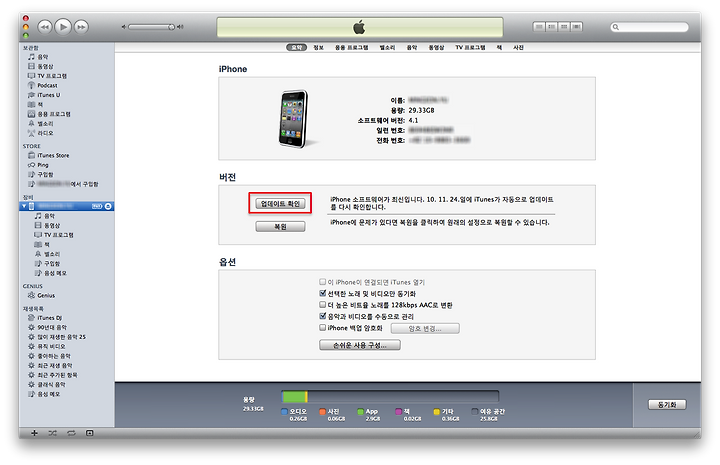Click the 동기화 sync button
Viewport: 720px width, 465px height.
pyautogui.click(x=667, y=405)
